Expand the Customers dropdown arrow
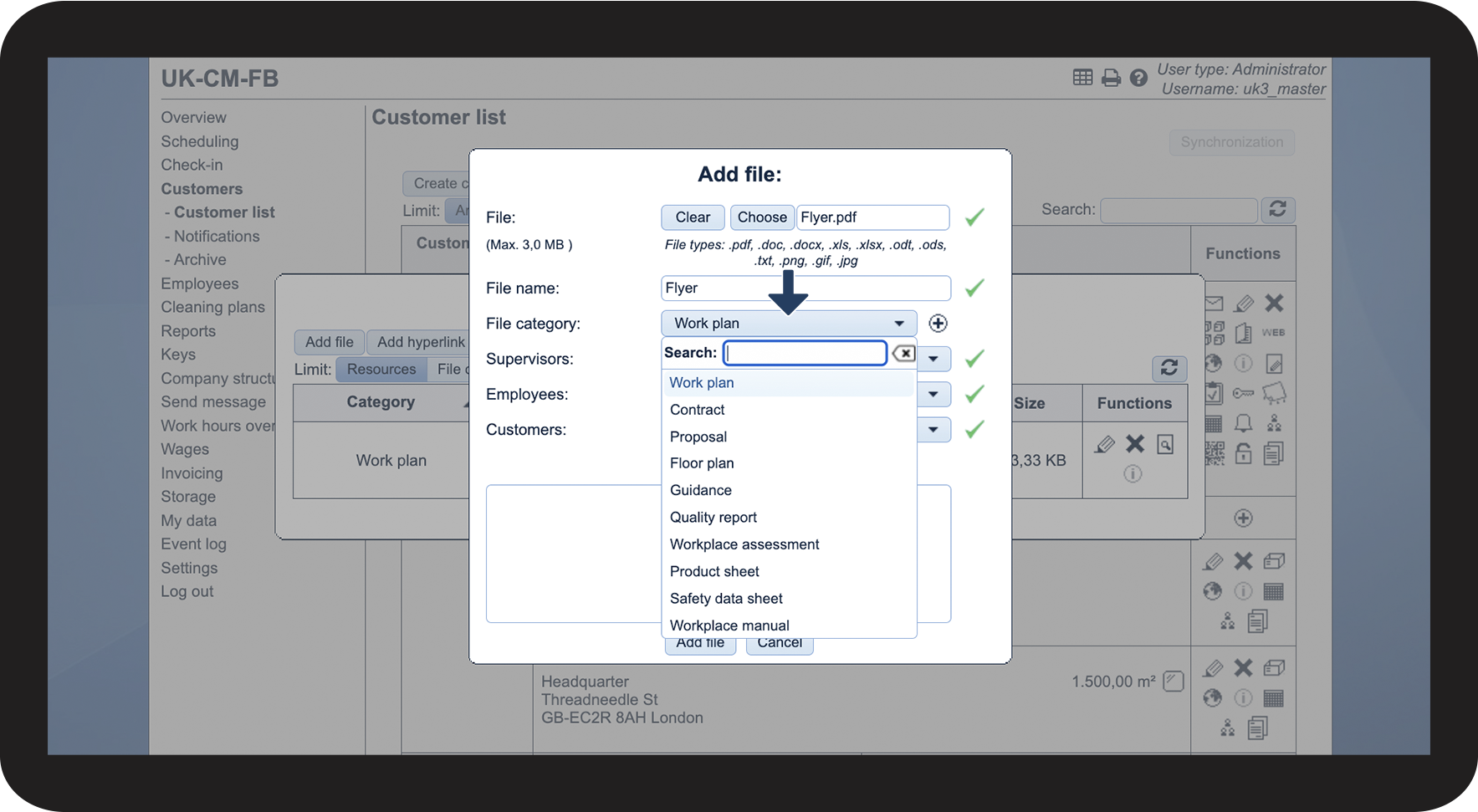 [x=933, y=430]
